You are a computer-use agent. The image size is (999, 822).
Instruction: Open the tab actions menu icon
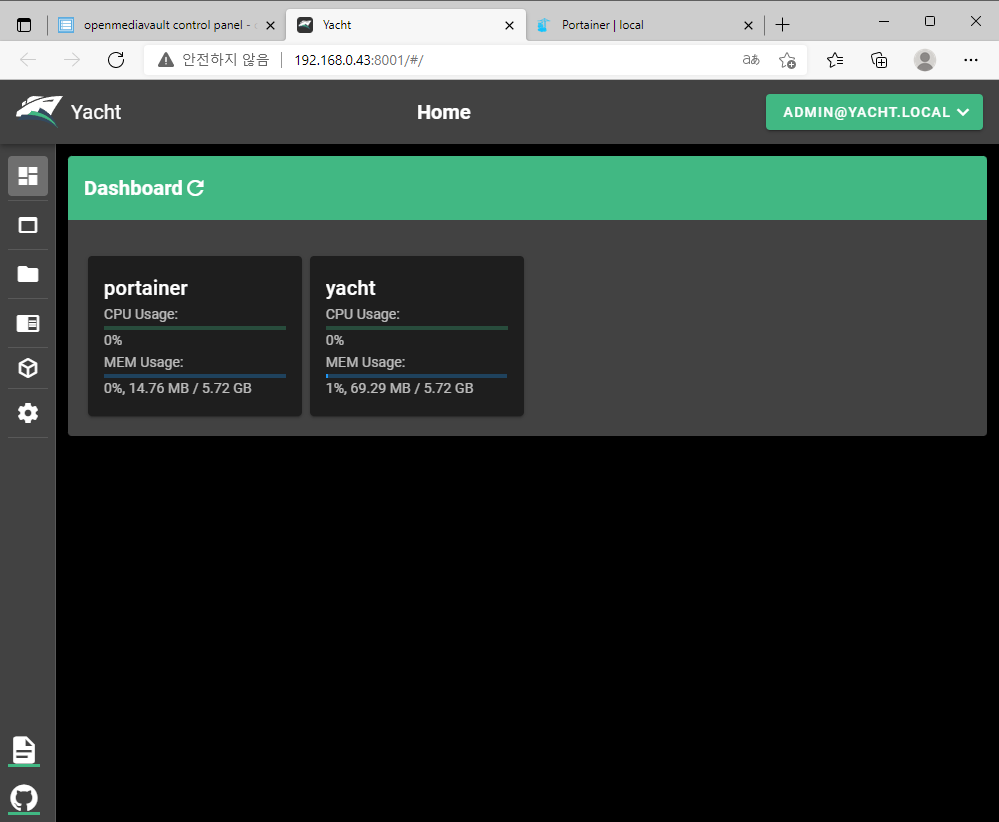click(24, 25)
